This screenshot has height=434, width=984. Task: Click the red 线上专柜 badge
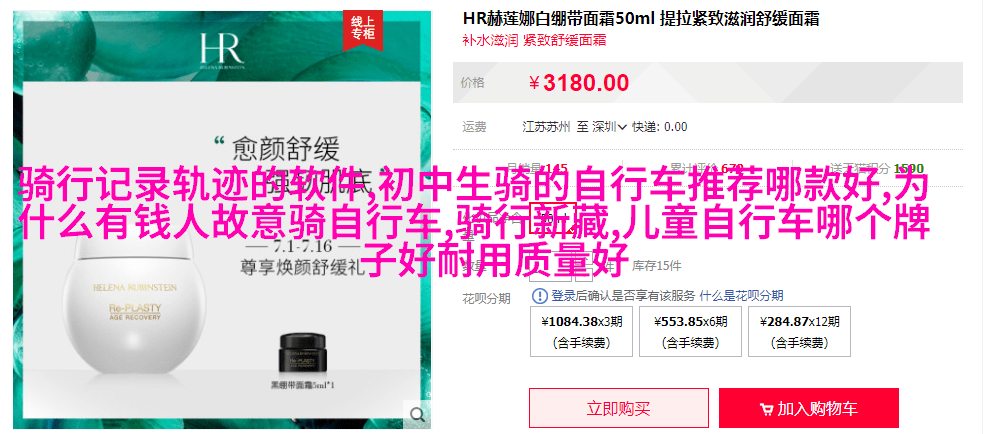(x=363, y=29)
